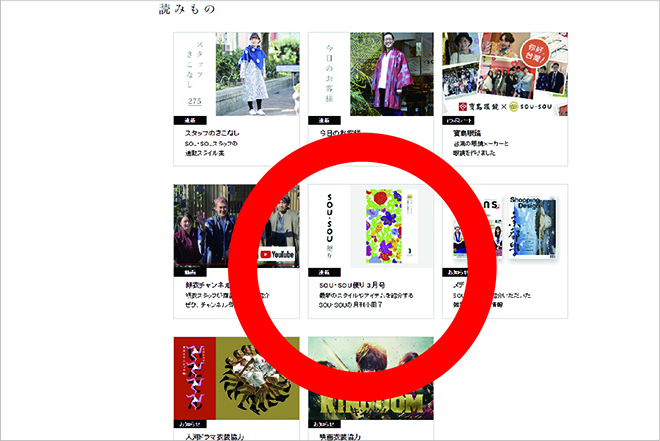Click the 連載 tag on SOU・SOU便り card
The width and height of the screenshot is (660, 441).
[324, 272]
